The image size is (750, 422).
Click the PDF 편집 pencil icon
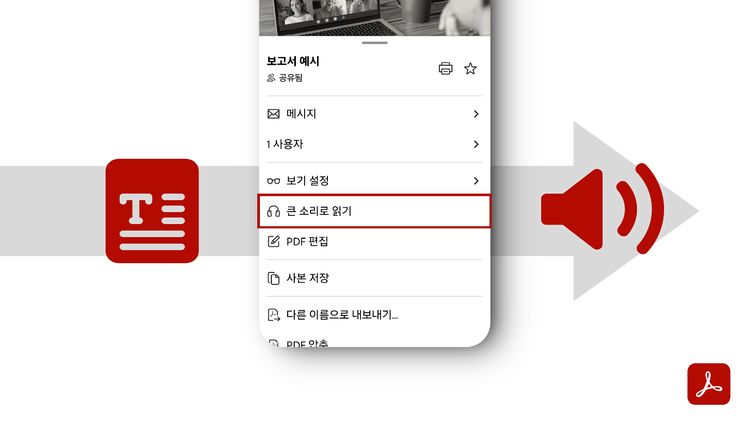click(x=274, y=241)
